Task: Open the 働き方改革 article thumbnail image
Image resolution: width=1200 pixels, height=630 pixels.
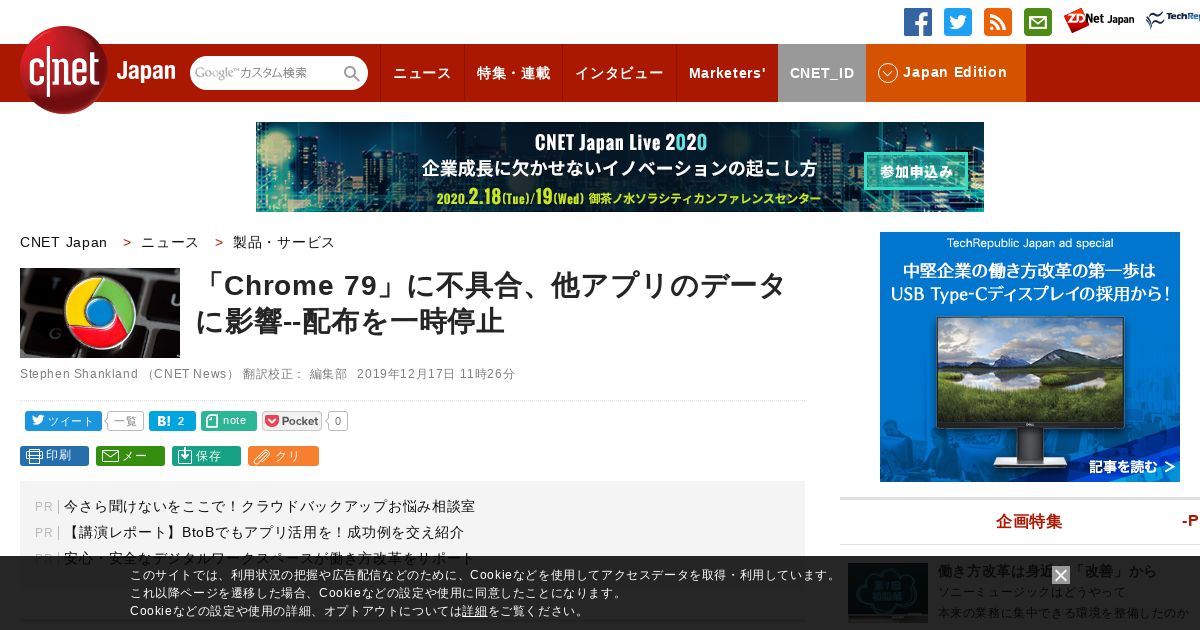Action: [888, 592]
